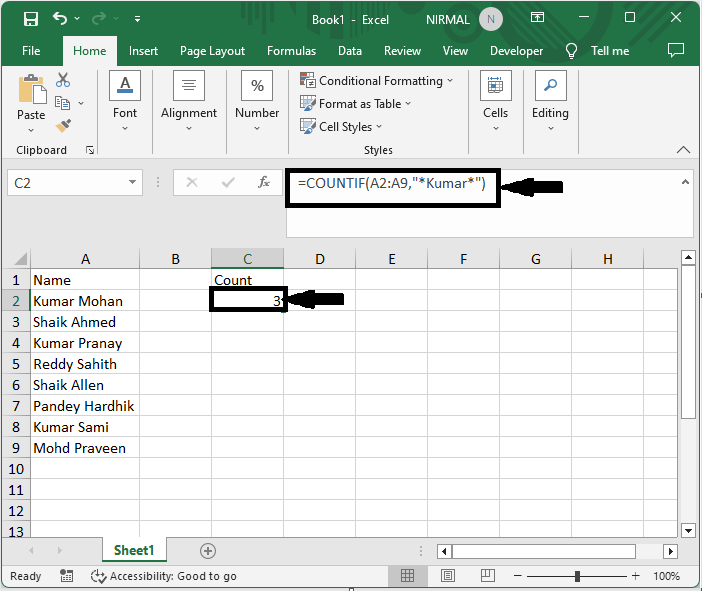Open the Cell Styles gallery

341,127
